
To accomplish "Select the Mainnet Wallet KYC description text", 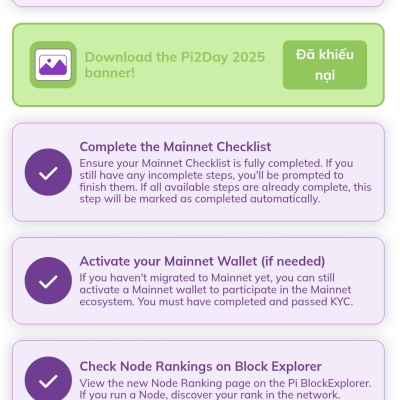I will 216,290.
